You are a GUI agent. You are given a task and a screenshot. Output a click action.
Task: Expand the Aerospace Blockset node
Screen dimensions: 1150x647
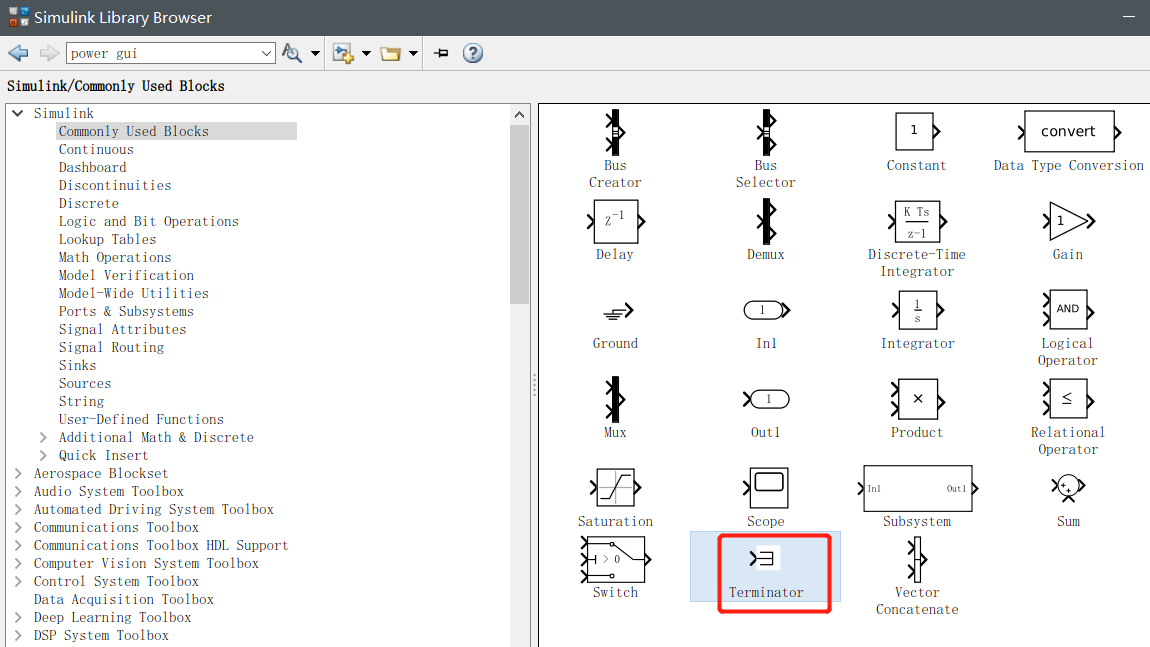18,473
